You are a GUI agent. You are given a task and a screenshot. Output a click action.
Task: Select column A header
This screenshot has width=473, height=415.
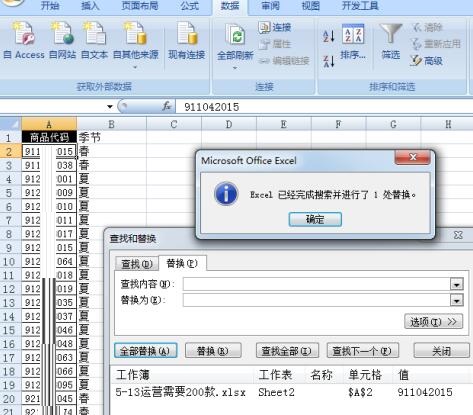point(49,124)
